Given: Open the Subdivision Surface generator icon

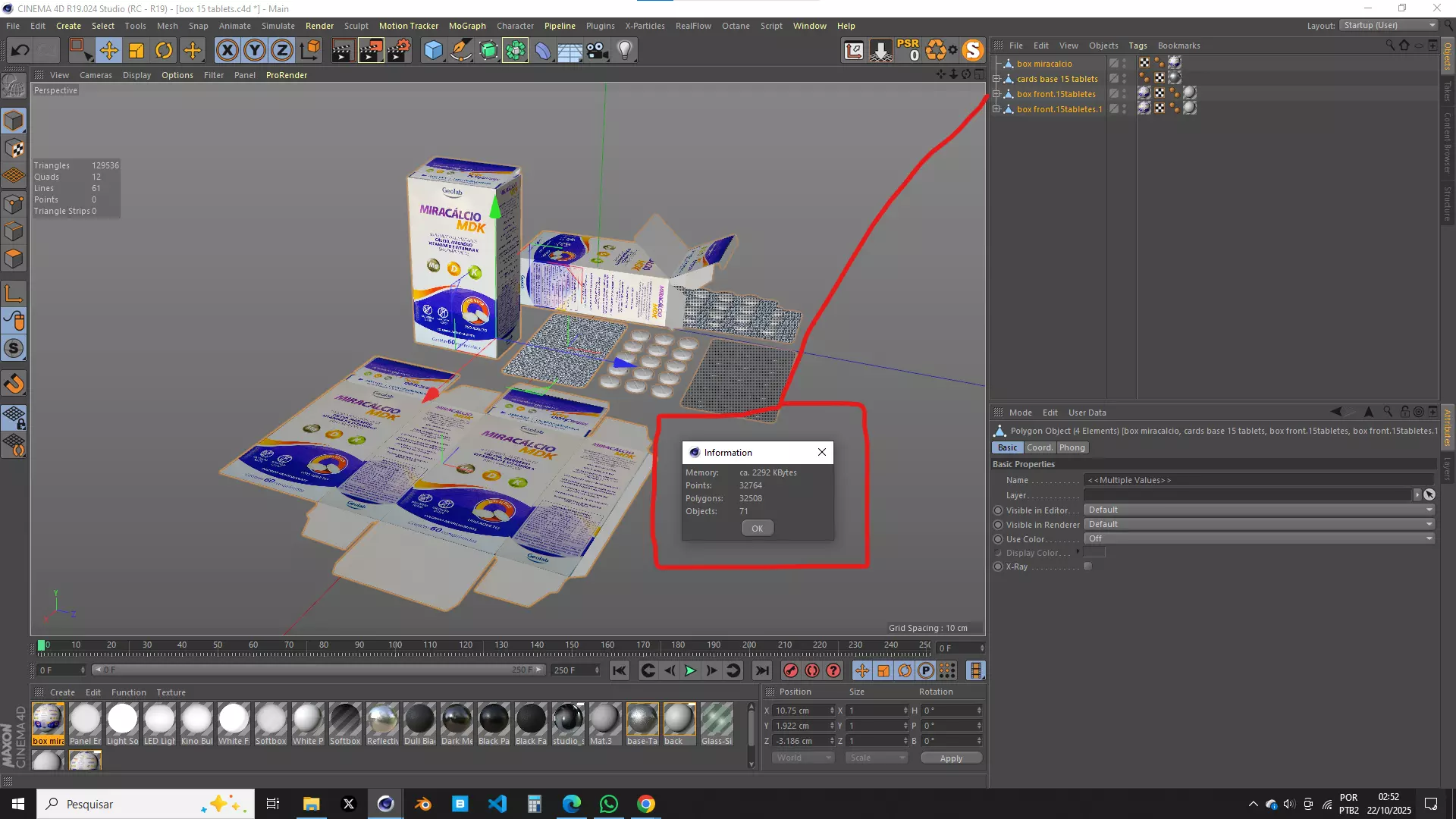Looking at the screenshot, I should [488, 51].
